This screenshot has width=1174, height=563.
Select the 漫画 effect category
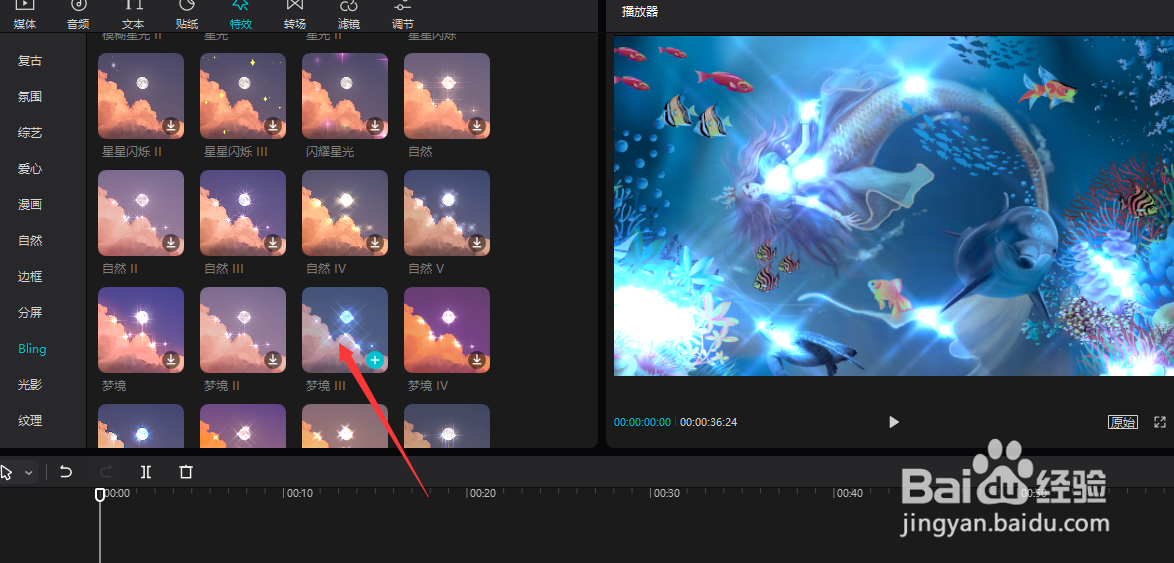pyautogui.click(x=30, y=204)
